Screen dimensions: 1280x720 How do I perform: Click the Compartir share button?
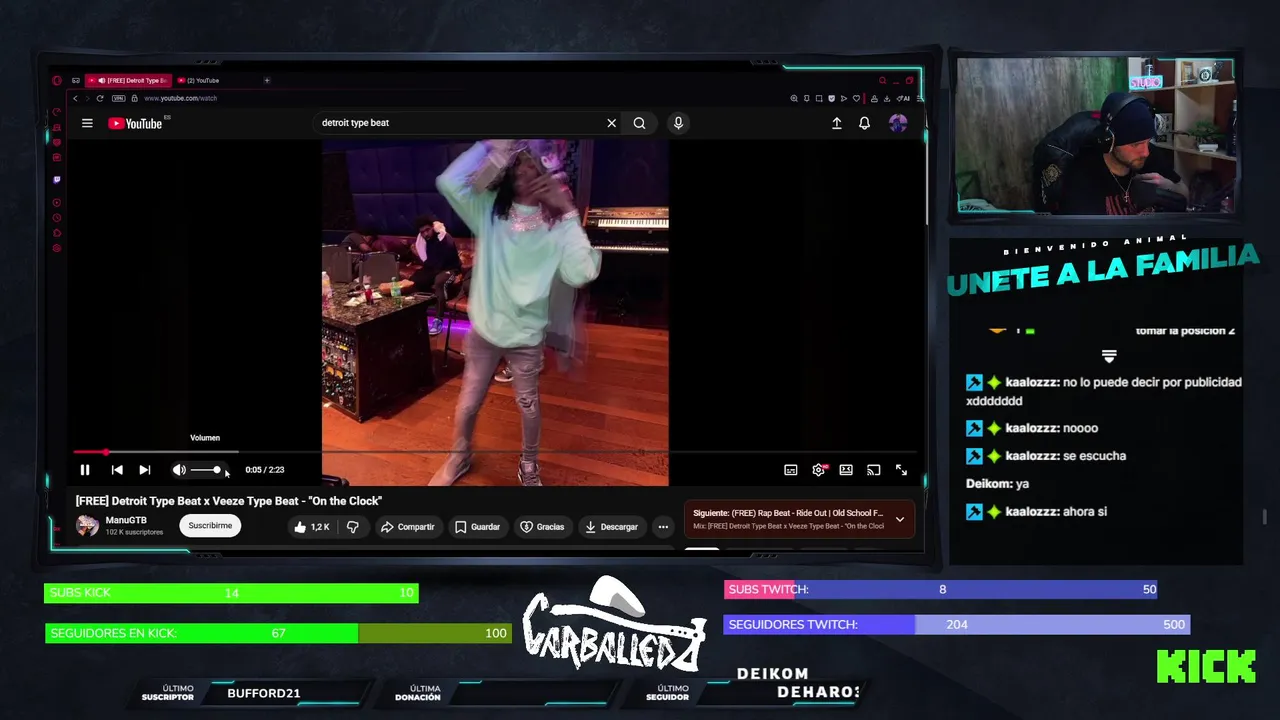(407, 527)
